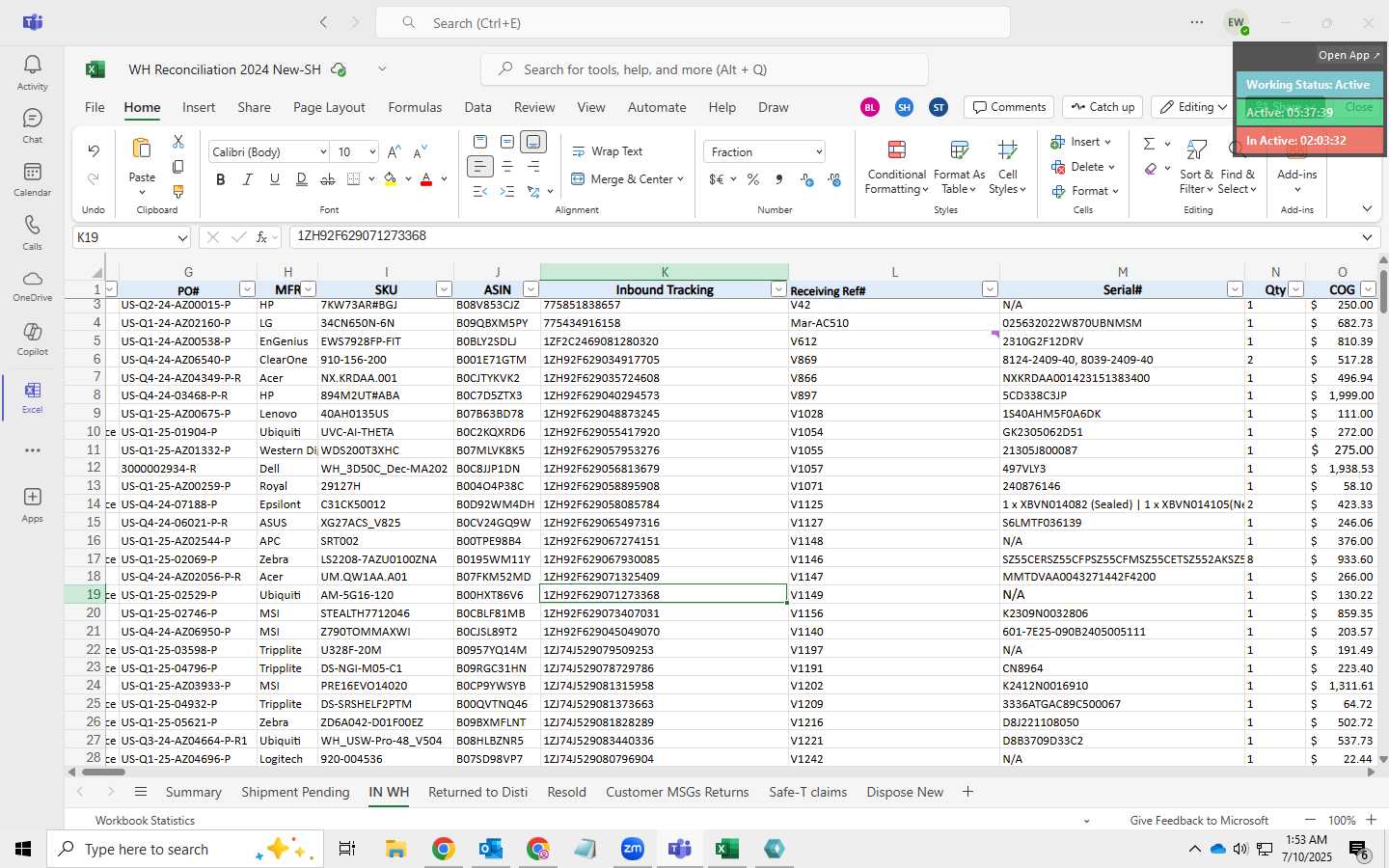The width and height of the screenshot is (1389, 868).
Task: Switch to the Formulas ribbon tab
Action: 415,107
